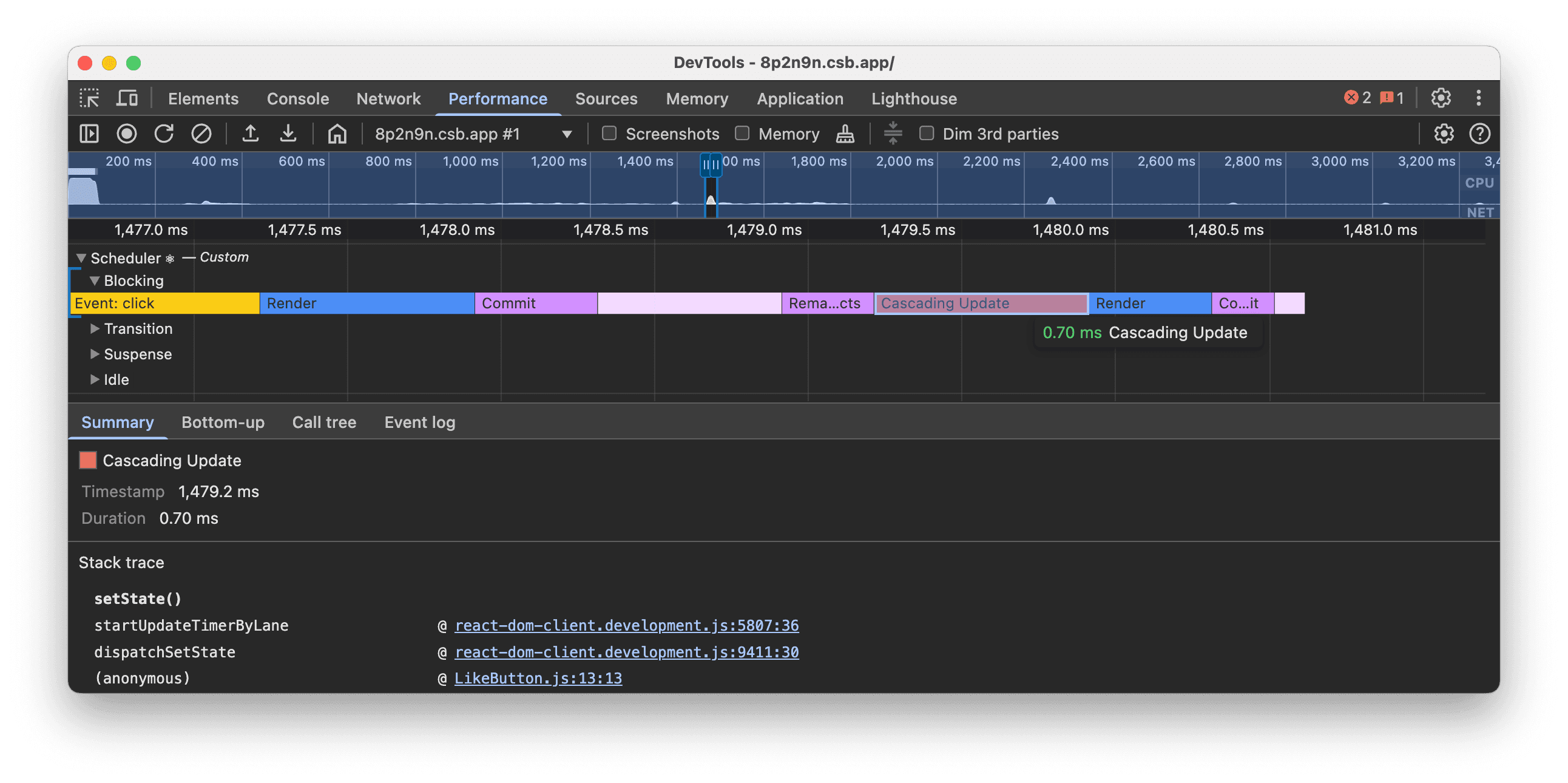Viewport: 1568px width, 783px height.
Task: Click the record and reload icon
Action: coord(164,134)
